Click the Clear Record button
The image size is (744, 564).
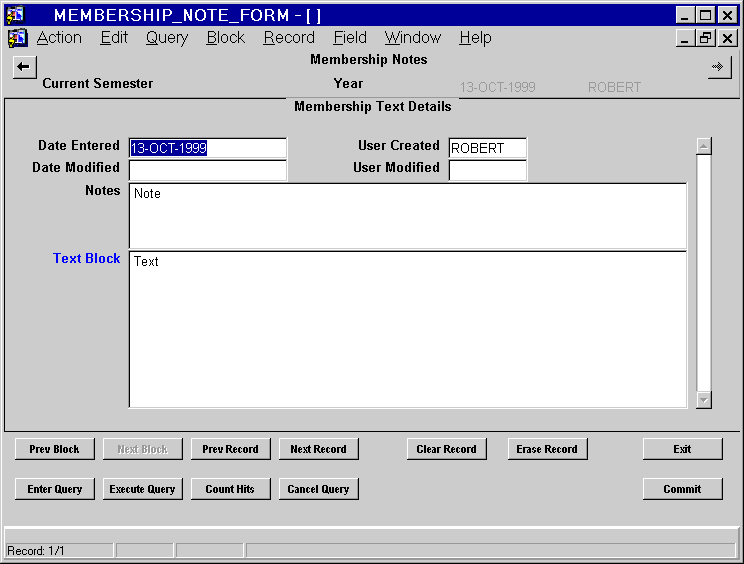coord(446,449)
